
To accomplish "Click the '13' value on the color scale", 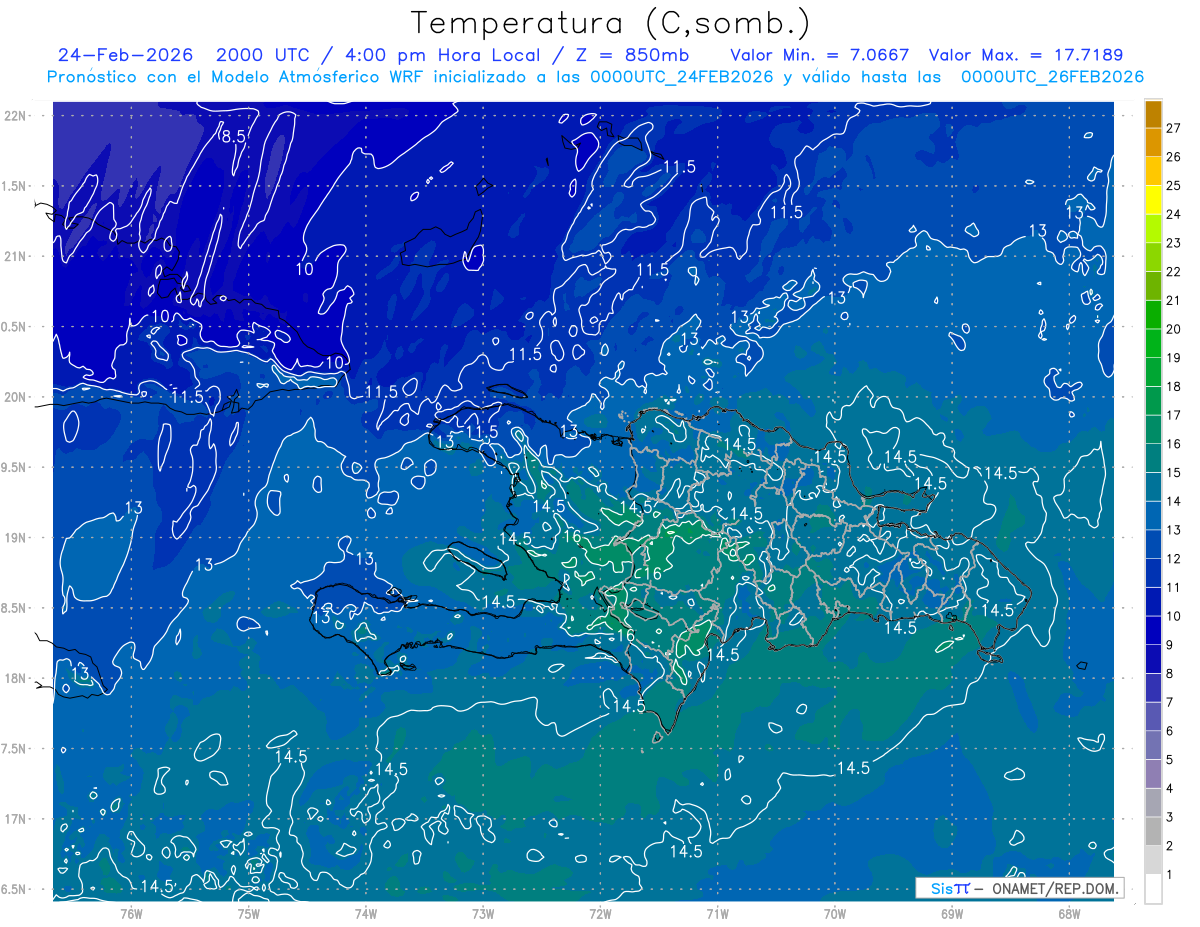I will pyautogui.click(x=1174, y=530).
